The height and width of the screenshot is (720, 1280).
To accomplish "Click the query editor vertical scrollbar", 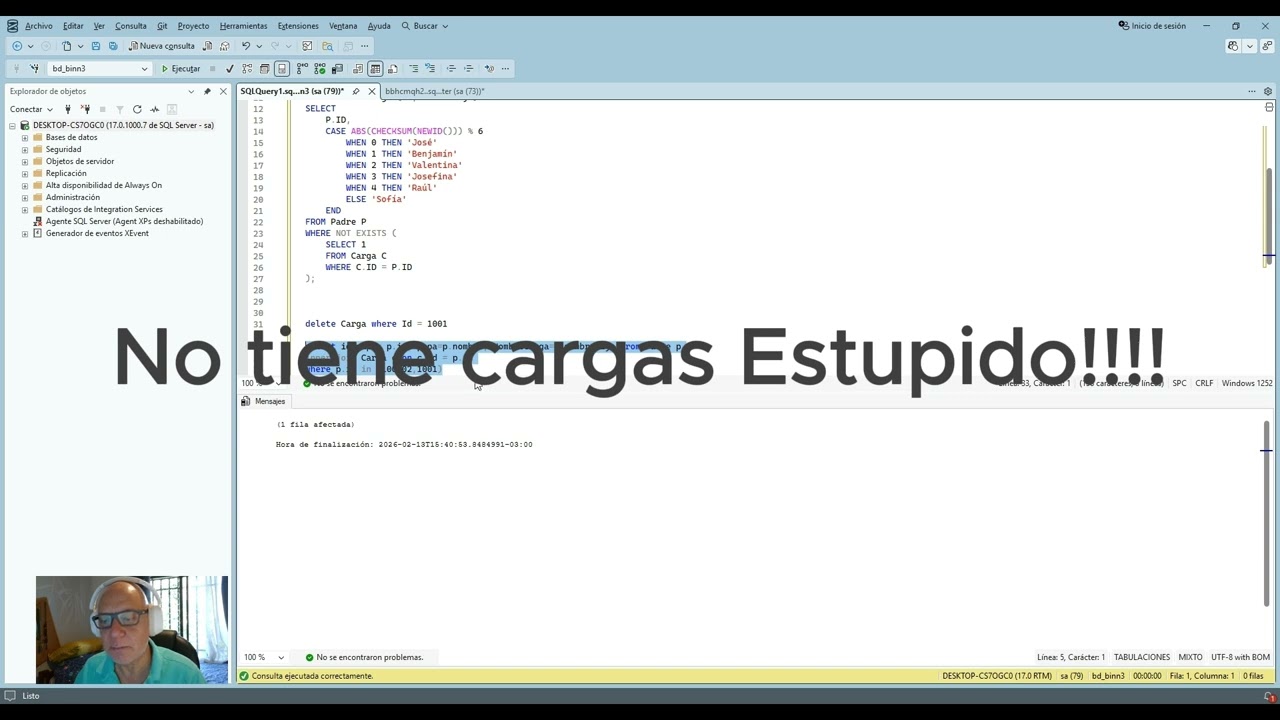I will click(1269, 215).
